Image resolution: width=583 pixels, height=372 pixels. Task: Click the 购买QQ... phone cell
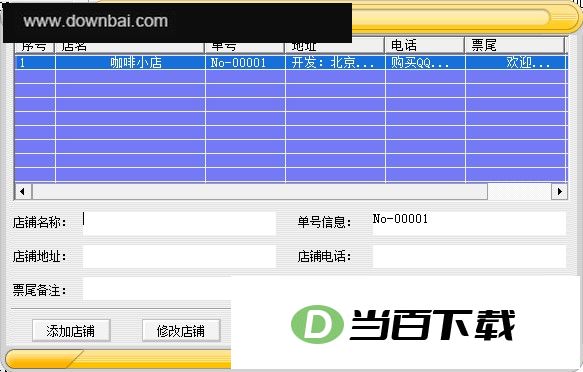click(x=425, y=62)
